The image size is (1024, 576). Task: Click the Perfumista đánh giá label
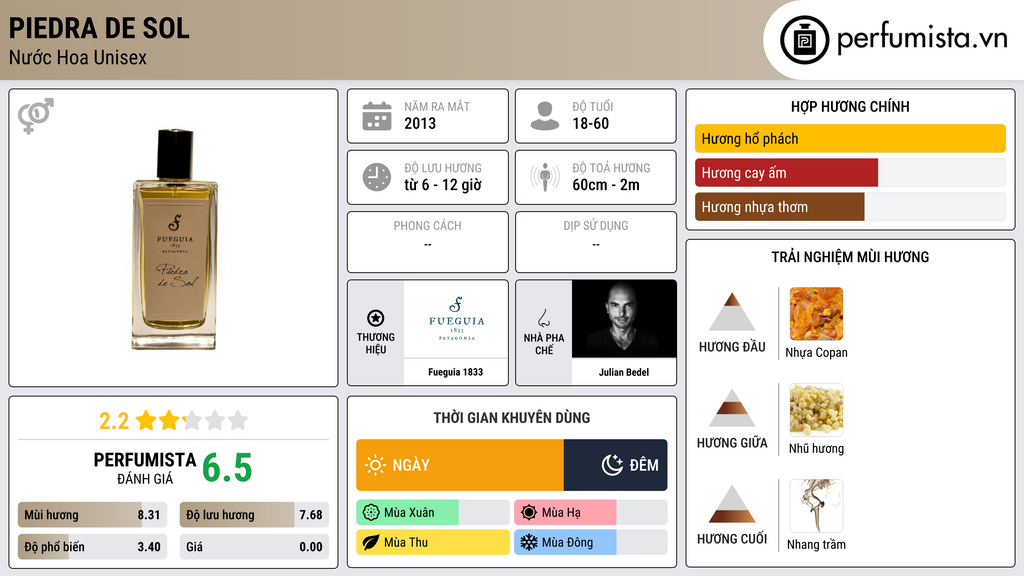(x=145, y=468)
